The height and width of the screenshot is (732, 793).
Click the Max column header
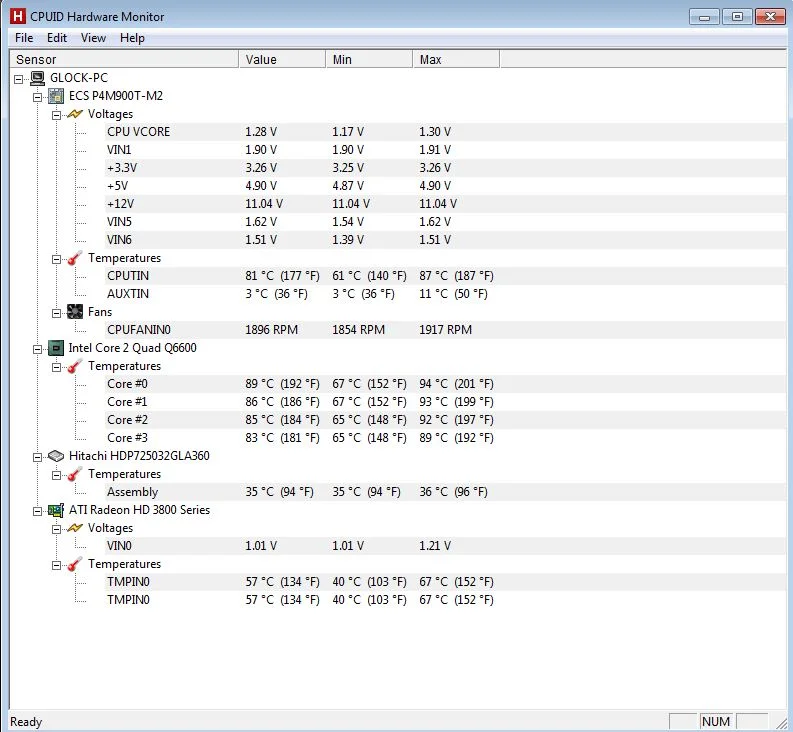click(456, 59)
